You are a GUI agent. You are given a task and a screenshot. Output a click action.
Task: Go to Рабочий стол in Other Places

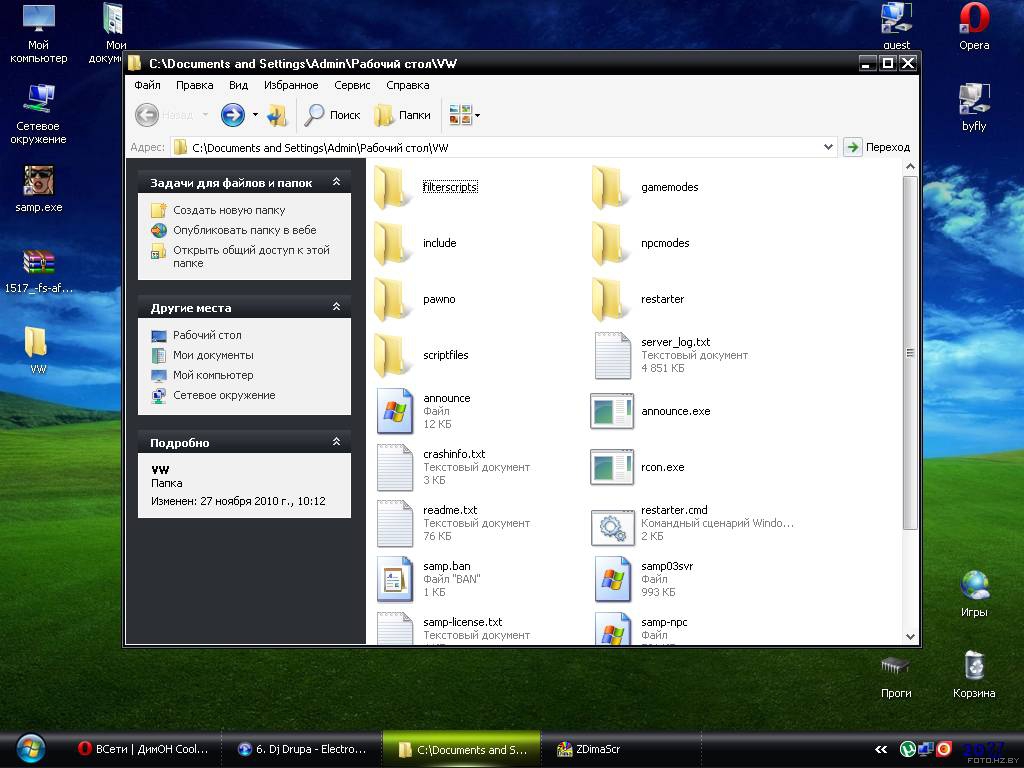pos(207,335)
